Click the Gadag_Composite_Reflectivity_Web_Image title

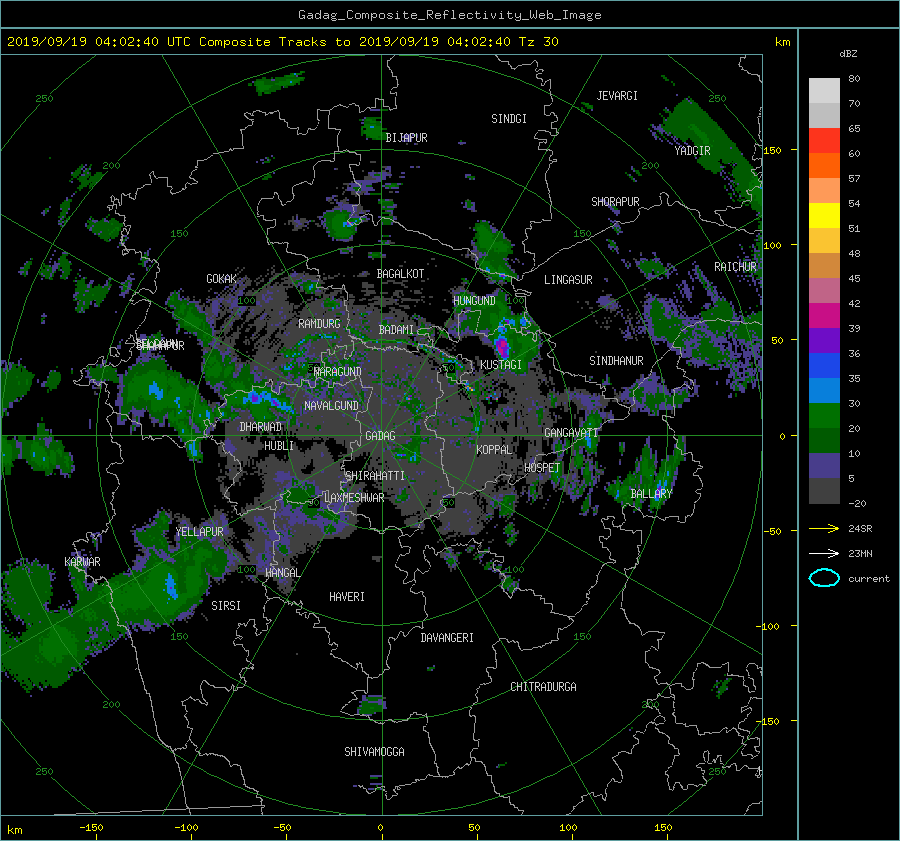(x=449, y=15)
